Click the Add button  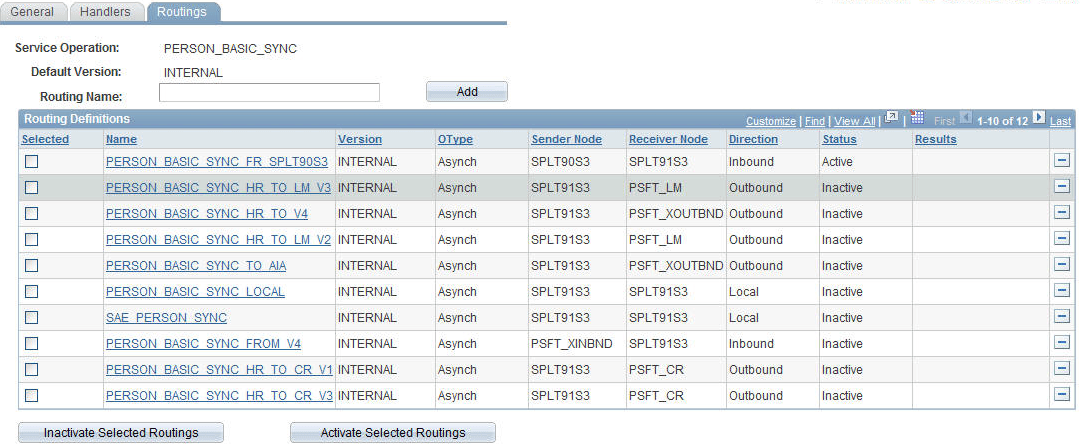point(467,92)
